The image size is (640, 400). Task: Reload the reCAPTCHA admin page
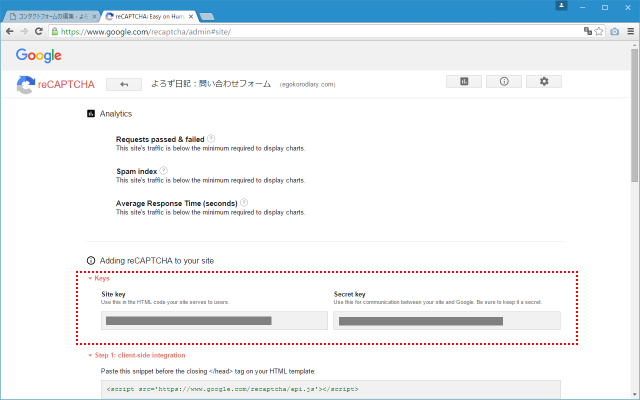click(38, 31)
